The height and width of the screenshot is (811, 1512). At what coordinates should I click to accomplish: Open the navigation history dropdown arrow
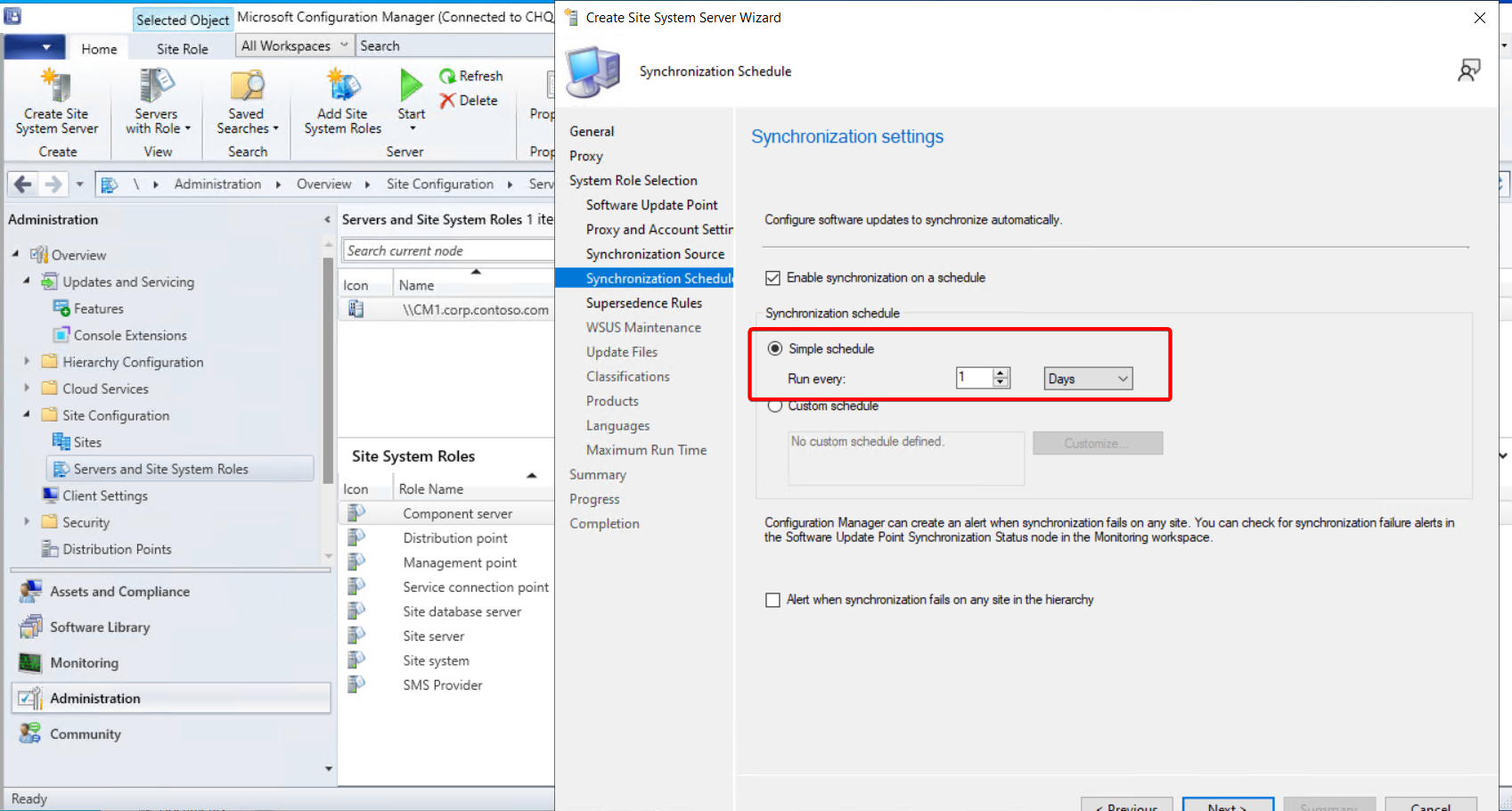click(79, 184)
